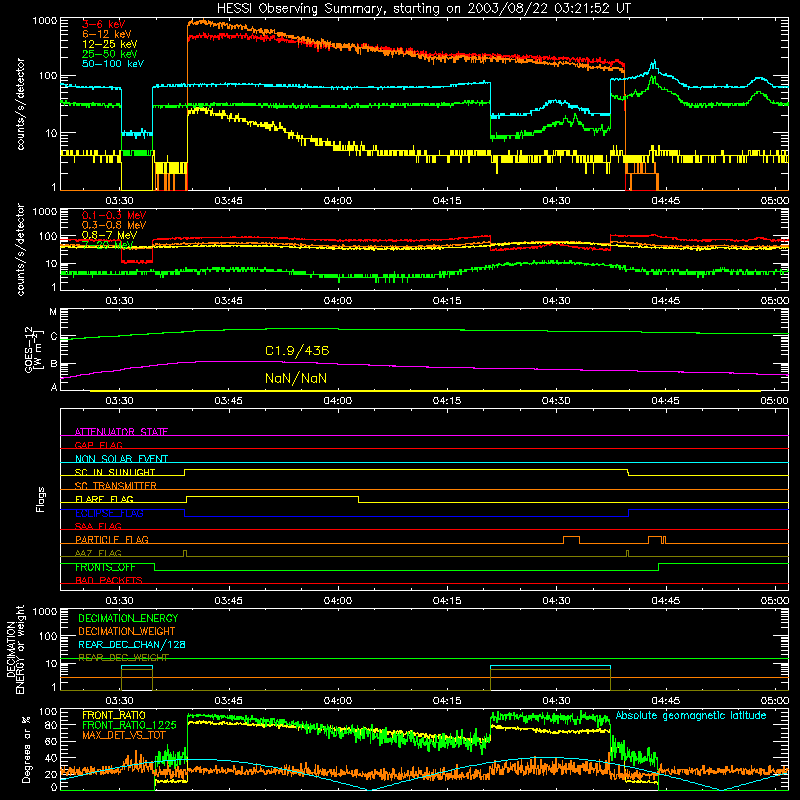Click the BAD_PACKETS flag label
This screenshot has width=800, height=800.
click(x=109, y=580)
